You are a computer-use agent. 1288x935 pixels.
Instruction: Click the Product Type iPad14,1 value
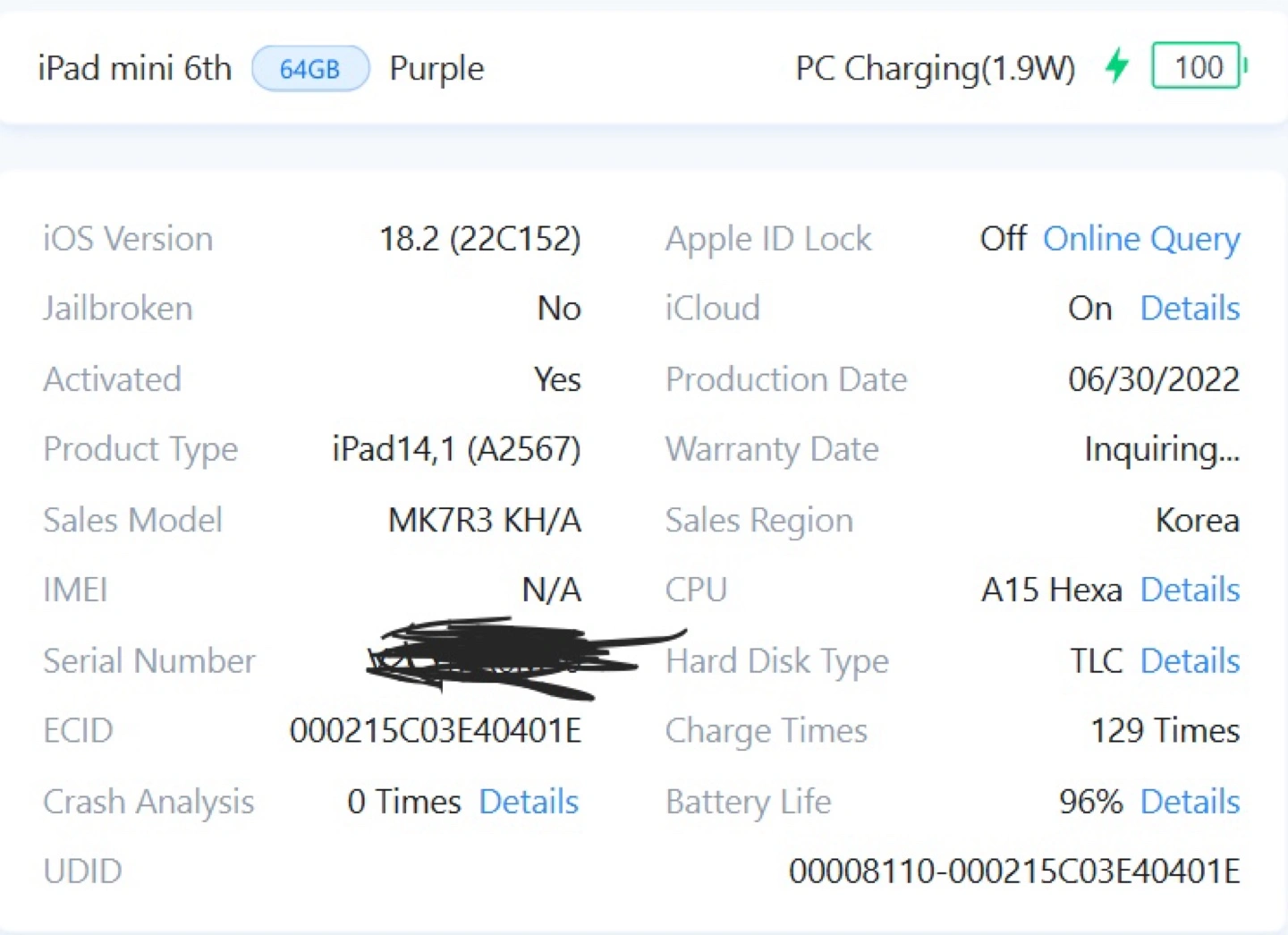tap(456, 449)
